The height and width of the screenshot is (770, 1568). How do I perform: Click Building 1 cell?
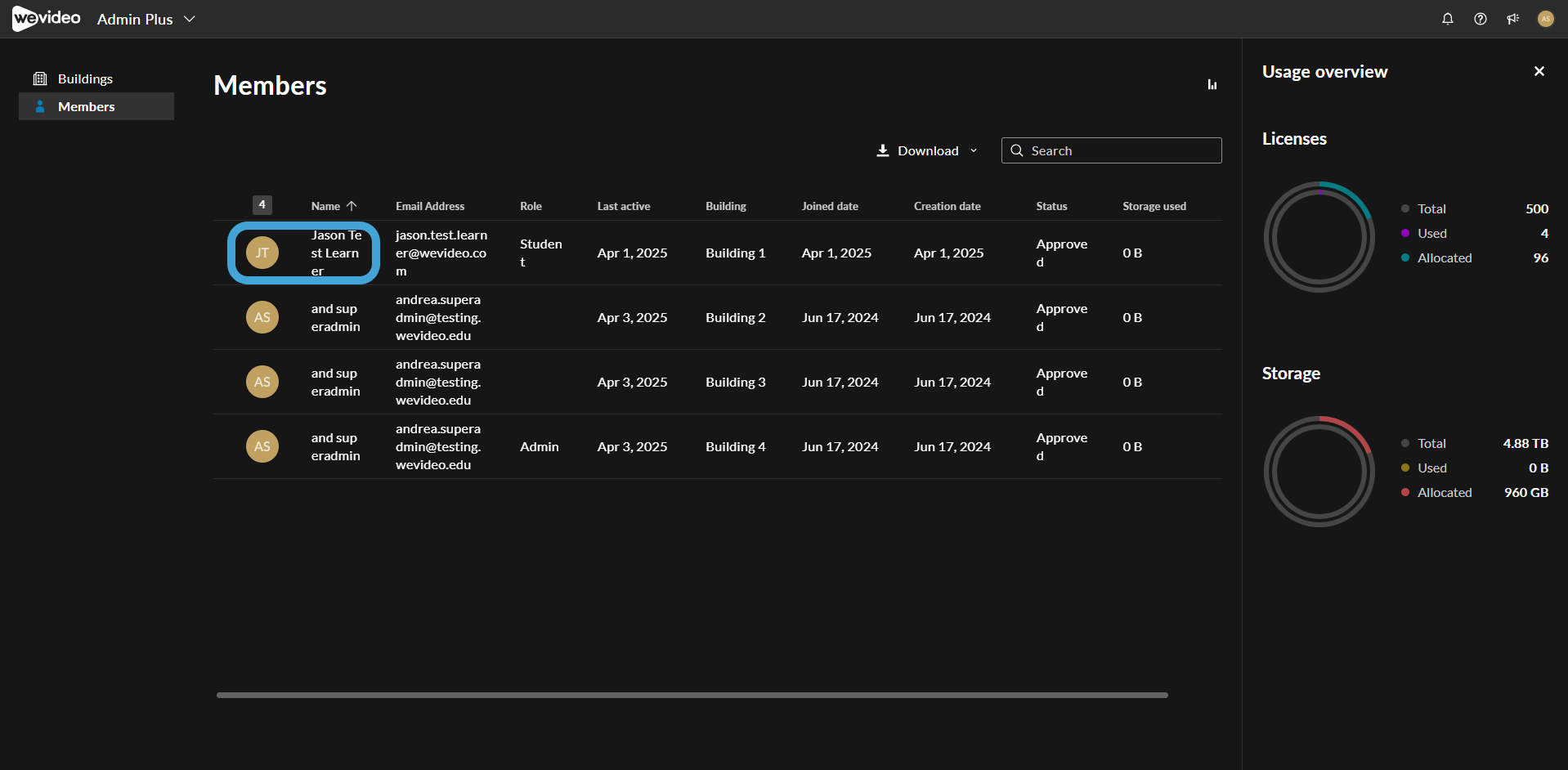736,253
